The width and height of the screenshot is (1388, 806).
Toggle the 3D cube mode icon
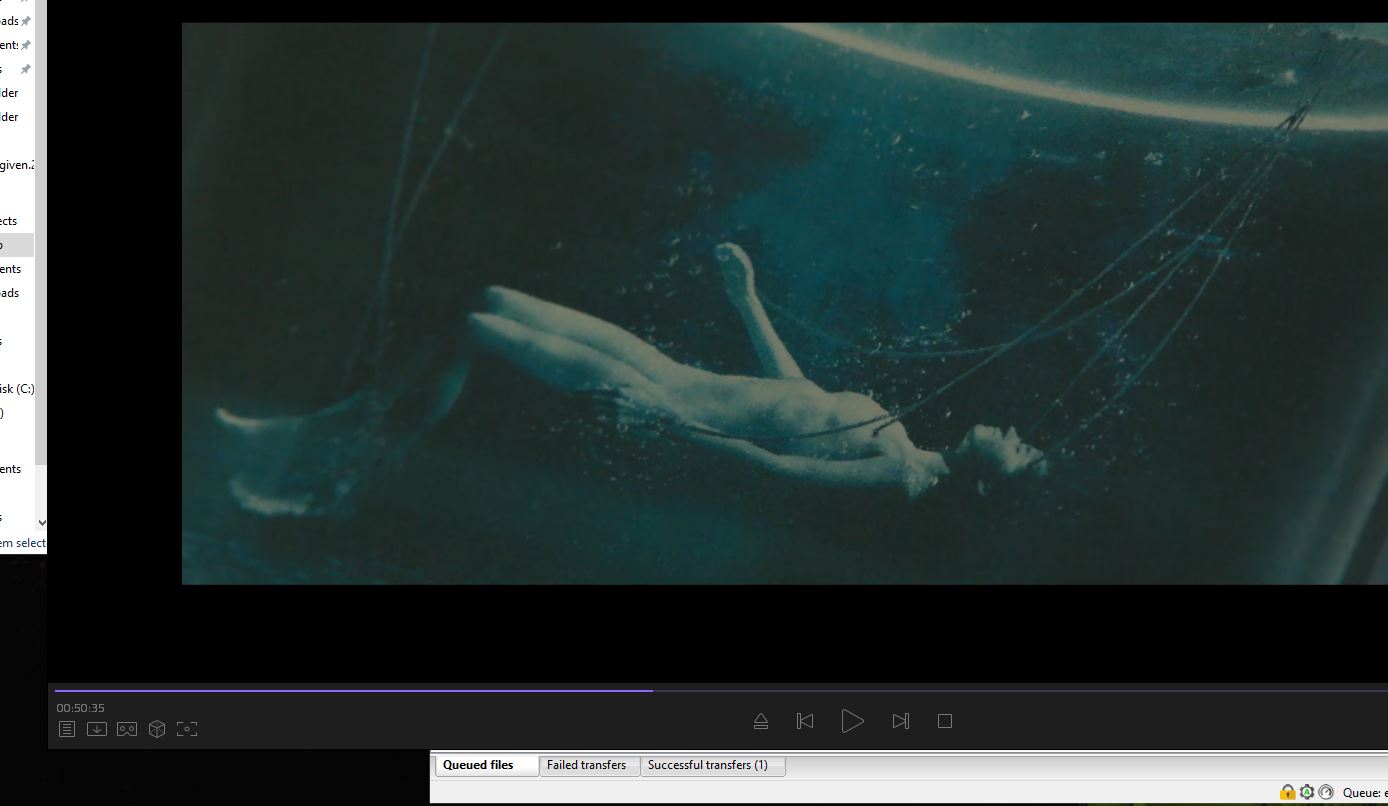(157, 729)
